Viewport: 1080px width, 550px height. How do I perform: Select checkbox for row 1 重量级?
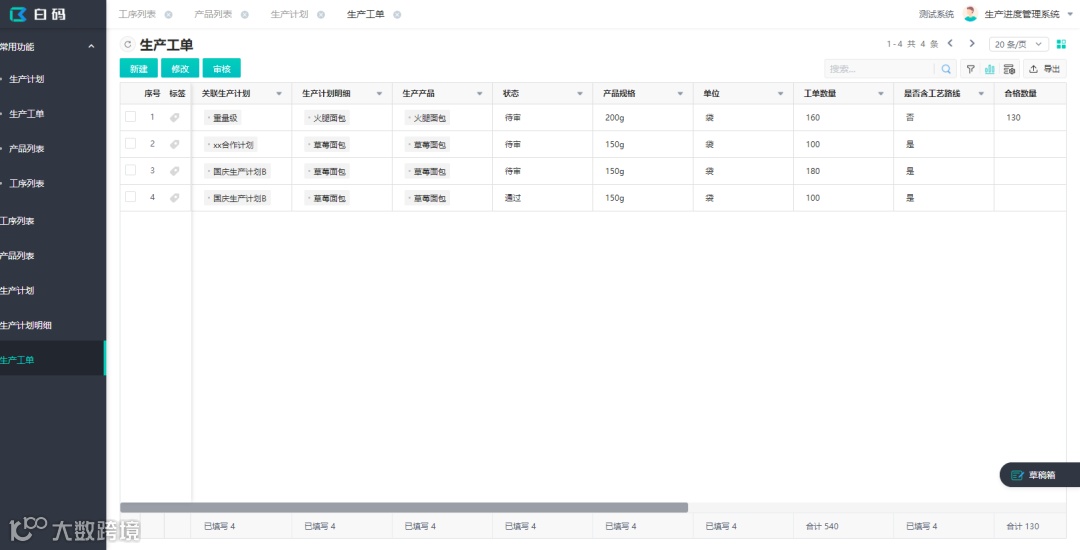130,117
